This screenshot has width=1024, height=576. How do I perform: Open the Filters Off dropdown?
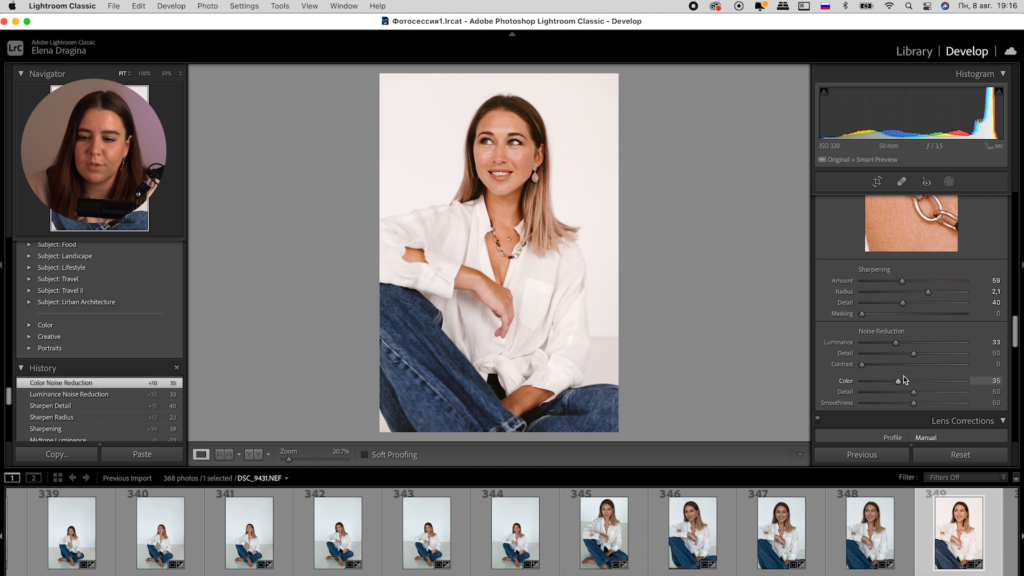965,478
